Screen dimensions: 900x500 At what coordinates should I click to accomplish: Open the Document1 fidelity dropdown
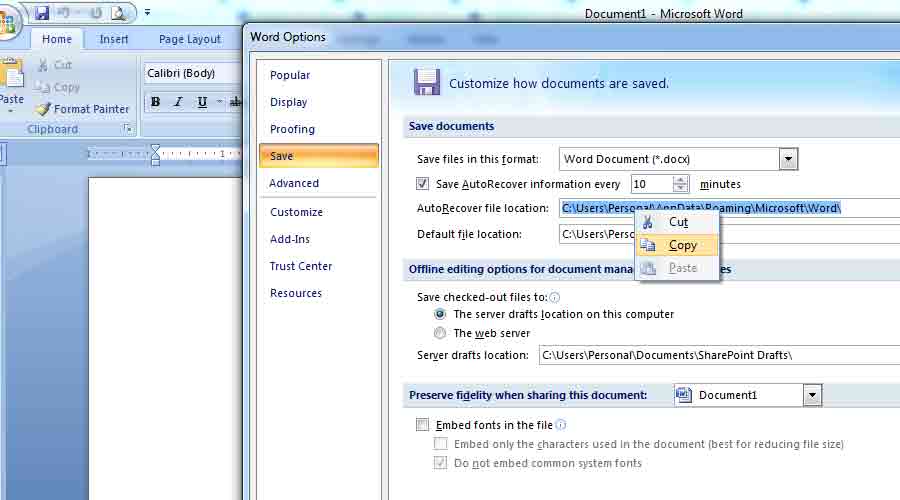[x=812, y=395]
